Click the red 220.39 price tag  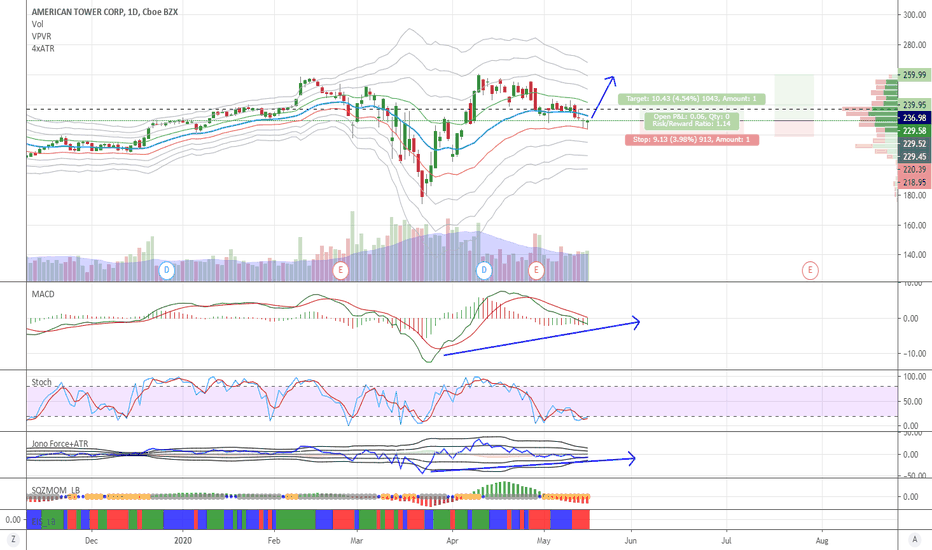[914, 170]
